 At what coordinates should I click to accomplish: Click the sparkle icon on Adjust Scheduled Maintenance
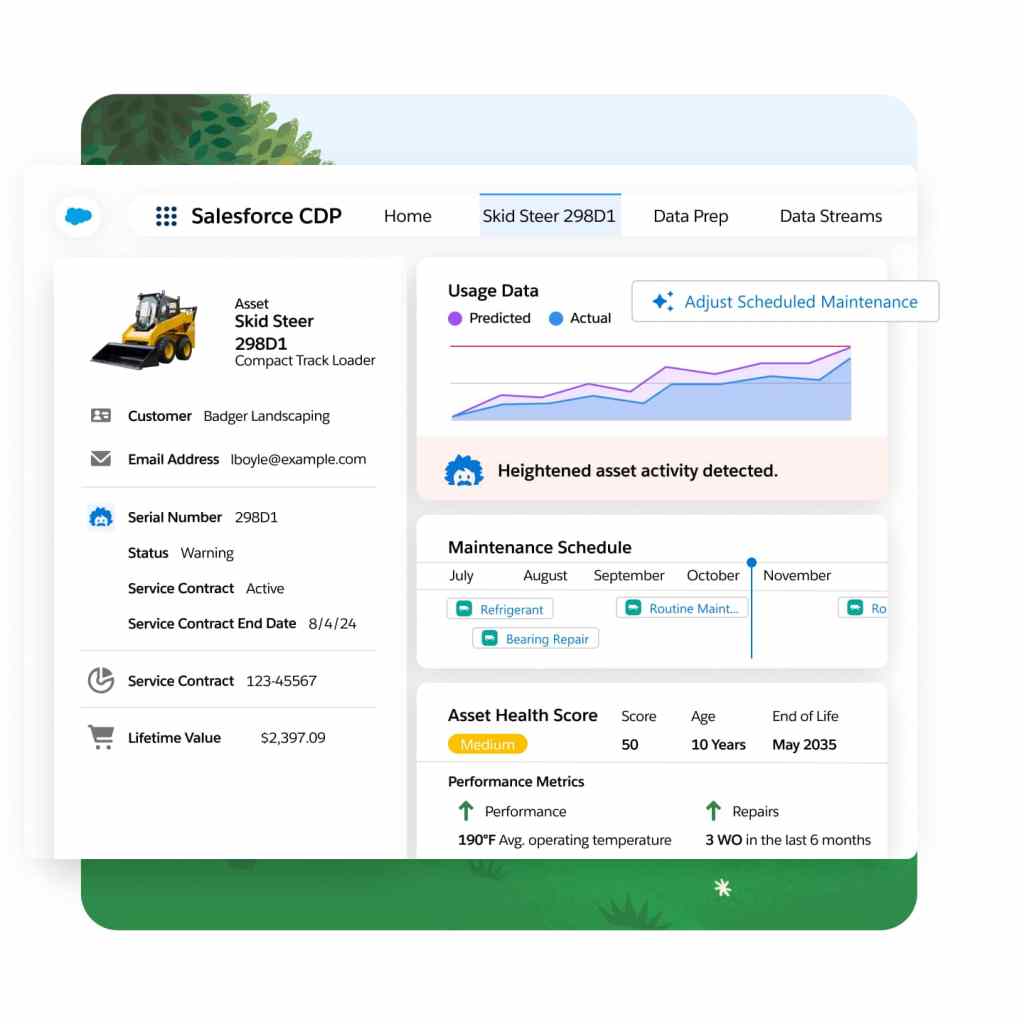pyautogui.click(x=663, y=301)
